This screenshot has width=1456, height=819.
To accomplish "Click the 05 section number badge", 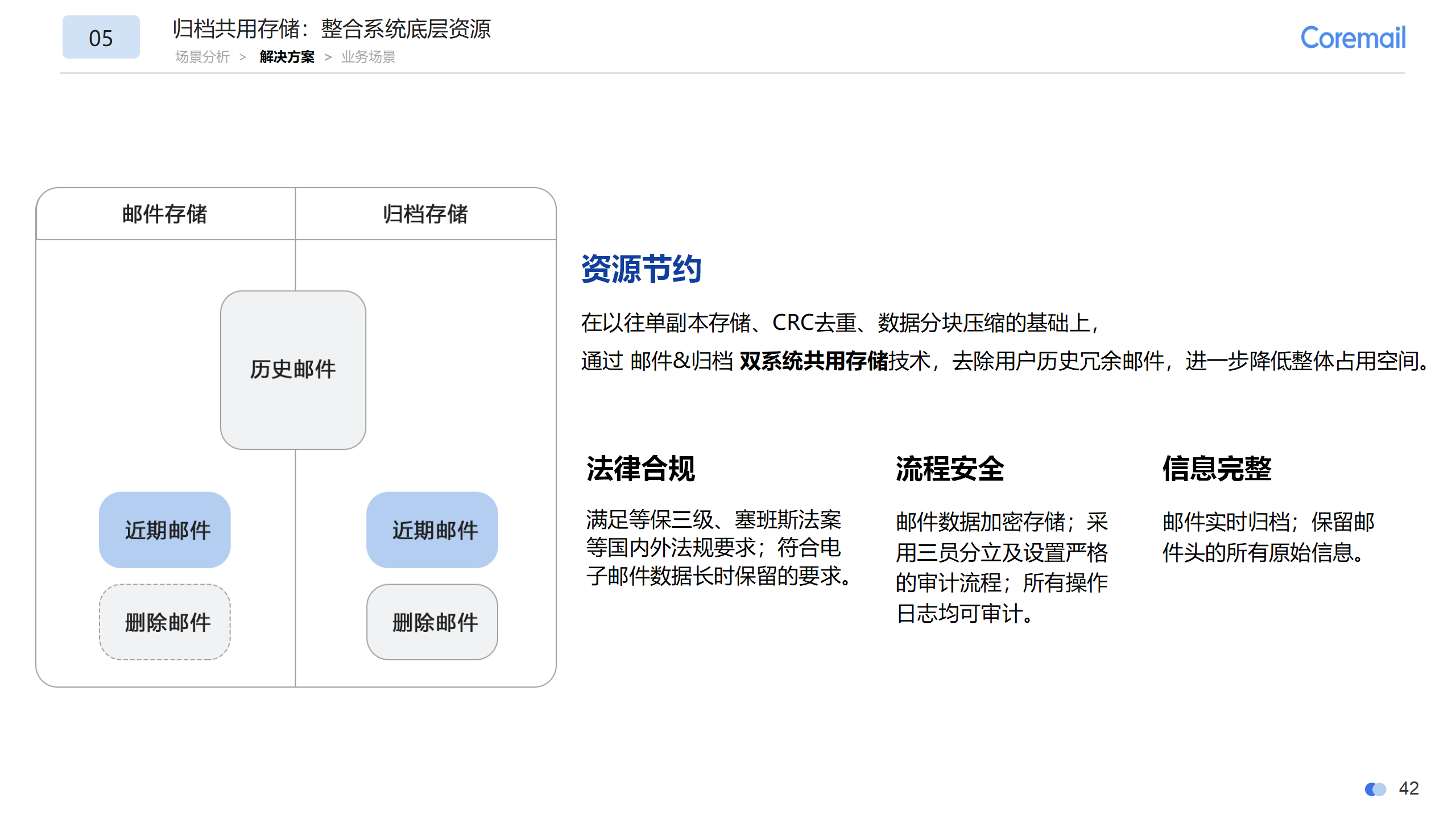I will [101, 38].
